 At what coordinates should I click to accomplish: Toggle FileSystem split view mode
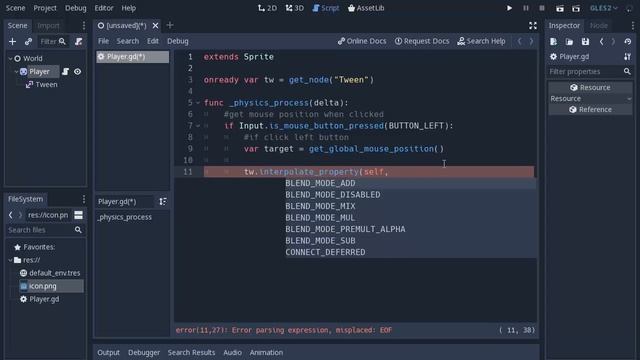(78, 215)
